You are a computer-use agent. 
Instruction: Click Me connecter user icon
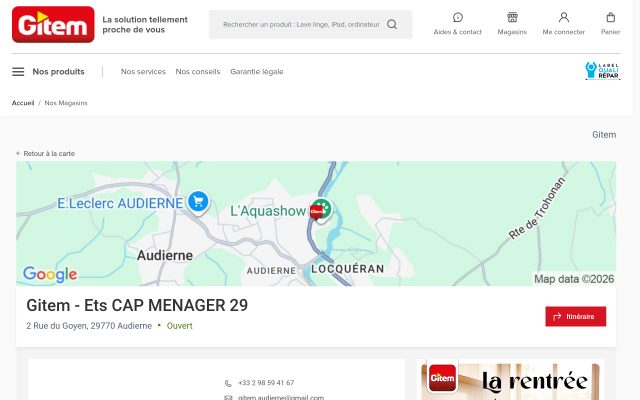click(564, 17)
